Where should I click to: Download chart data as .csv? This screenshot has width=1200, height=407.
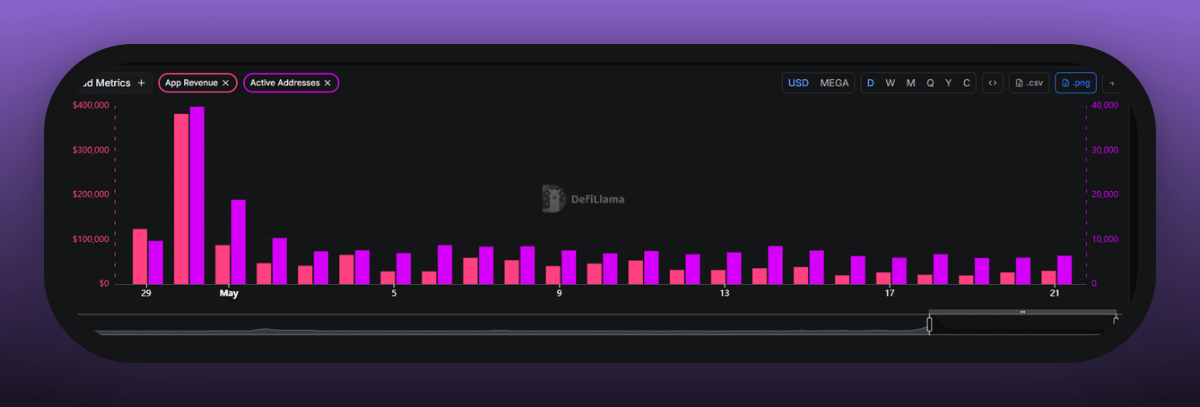[x=1028, y=83]
